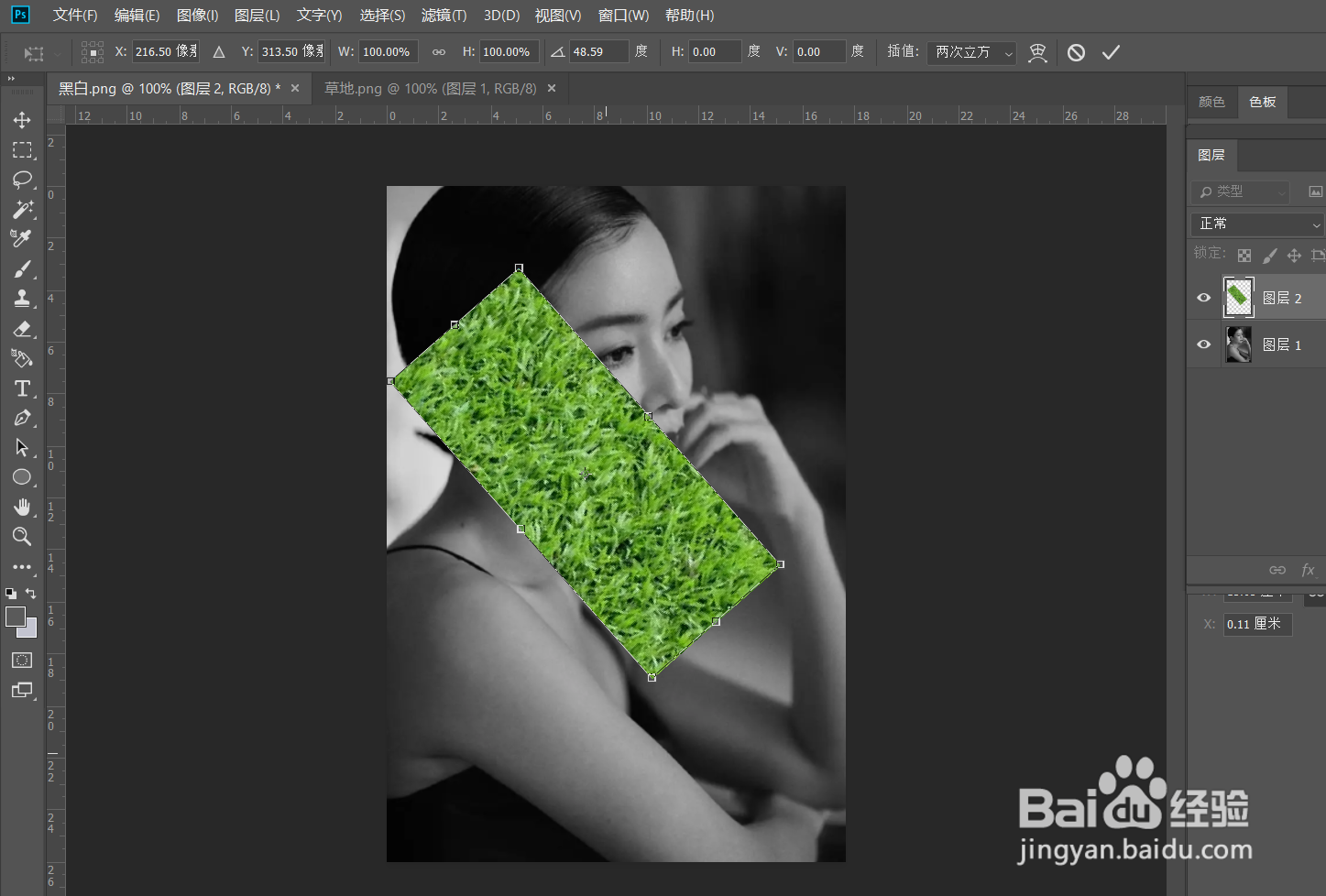The height and width of the screenshot is (896, 1326).
Task: Commit the transform with the checkmark button
Action: [1111, 52]
